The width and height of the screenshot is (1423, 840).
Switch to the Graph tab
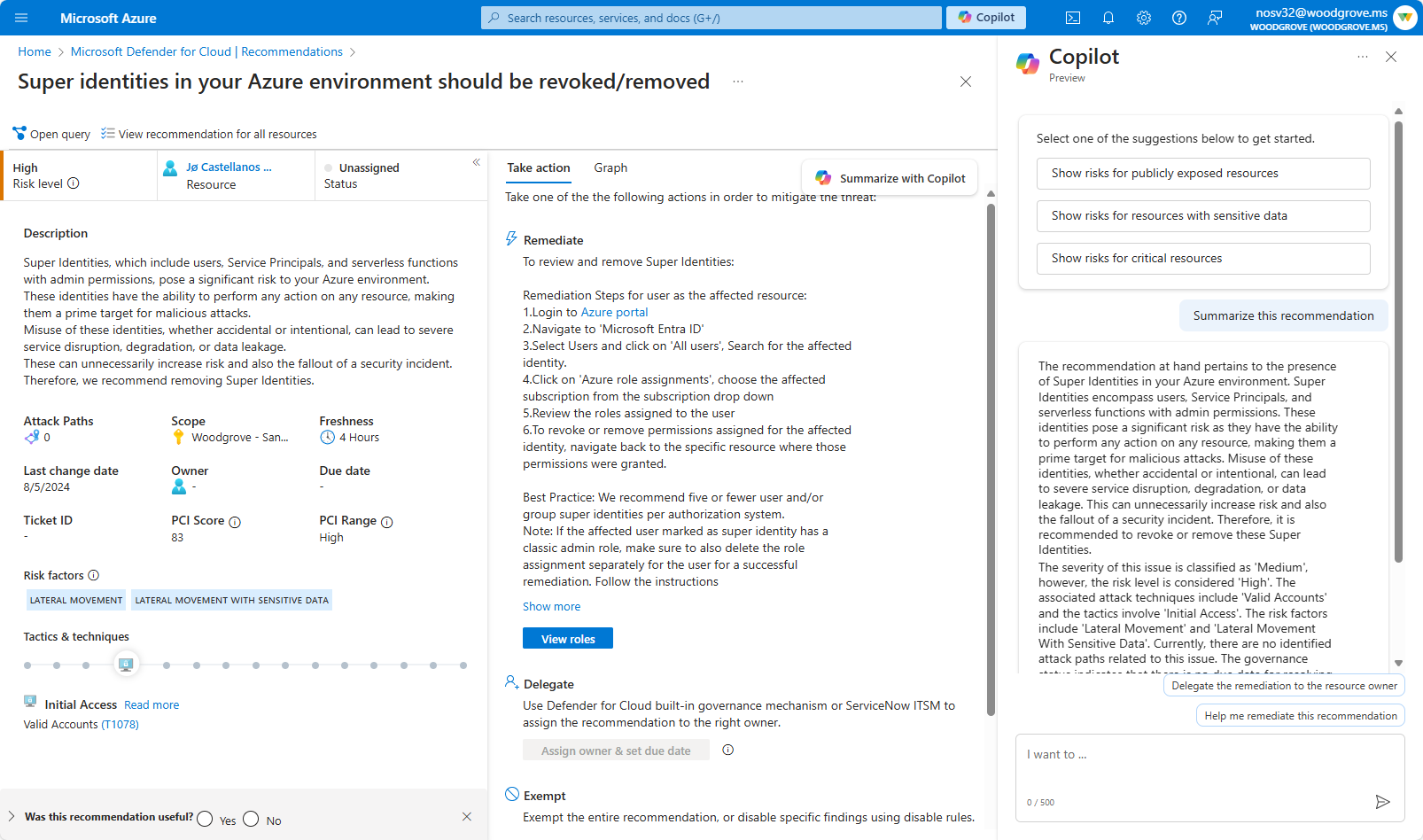(610, 167)
